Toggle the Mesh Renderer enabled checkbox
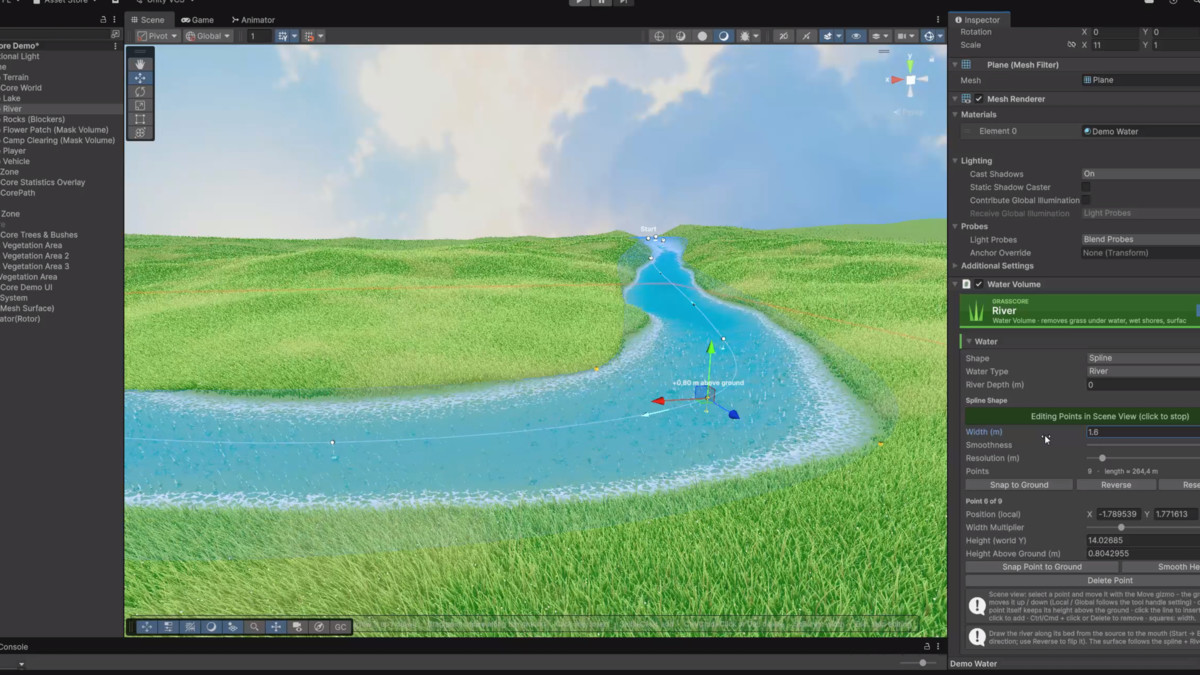This screenshot has height=675, width=1200. tap(979, 99)
